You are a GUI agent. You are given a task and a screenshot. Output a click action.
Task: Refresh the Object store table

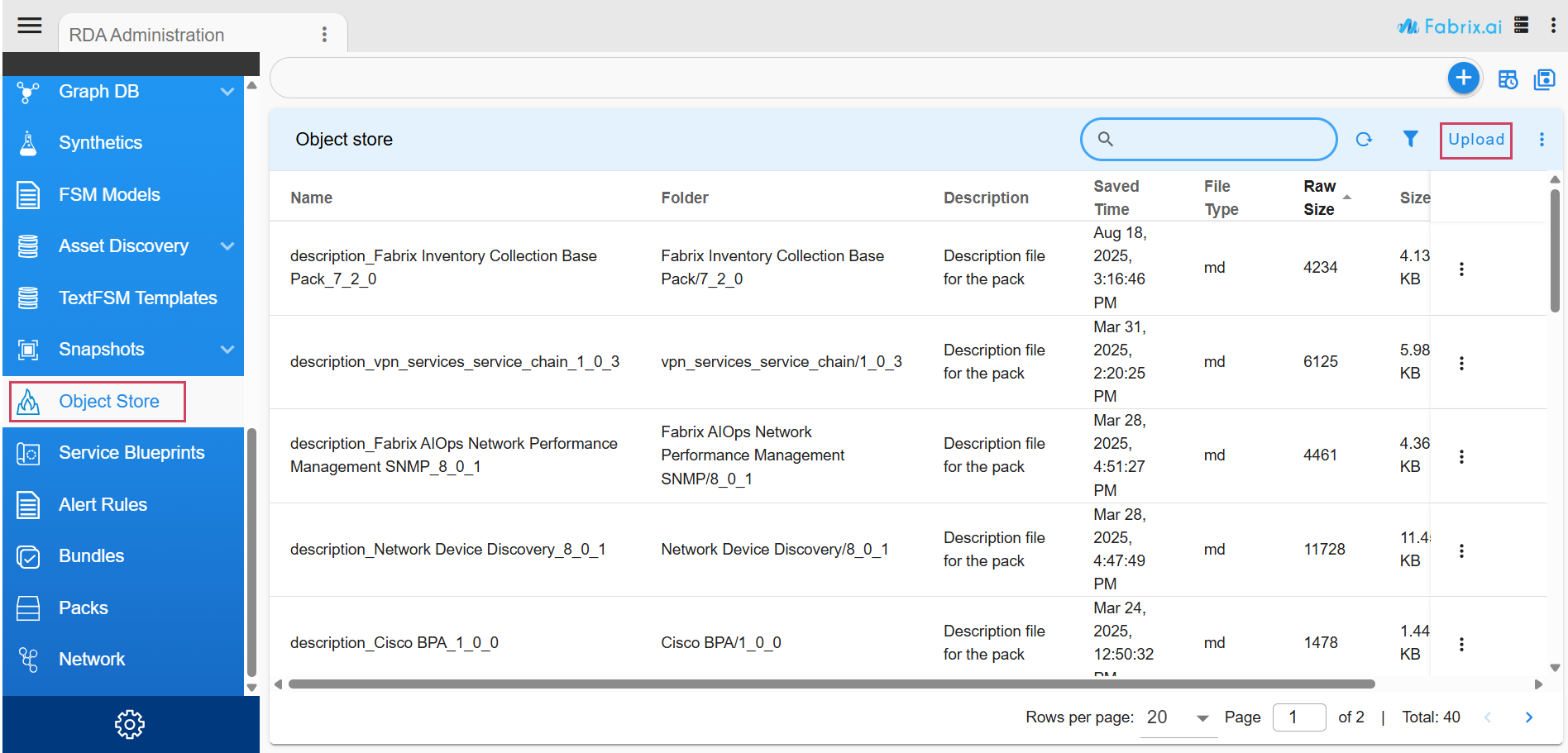[1364, 140]
